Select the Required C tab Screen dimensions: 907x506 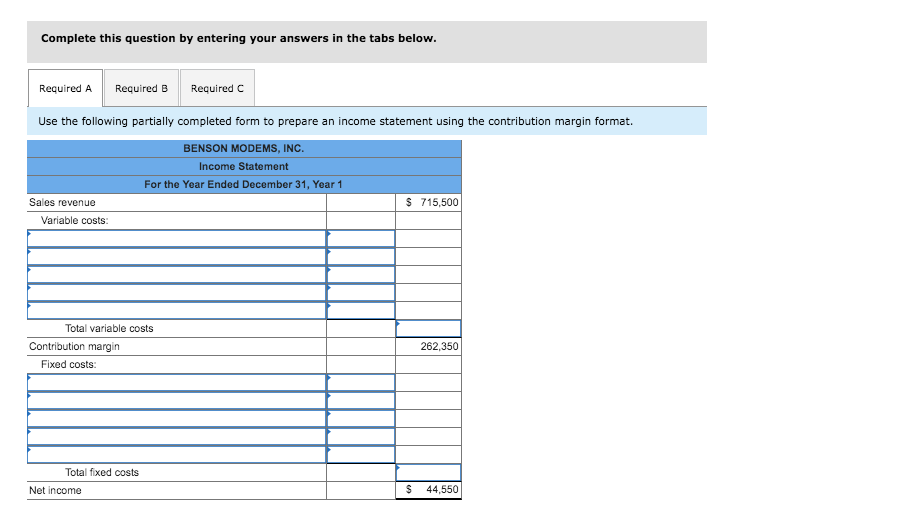point(217,88)
